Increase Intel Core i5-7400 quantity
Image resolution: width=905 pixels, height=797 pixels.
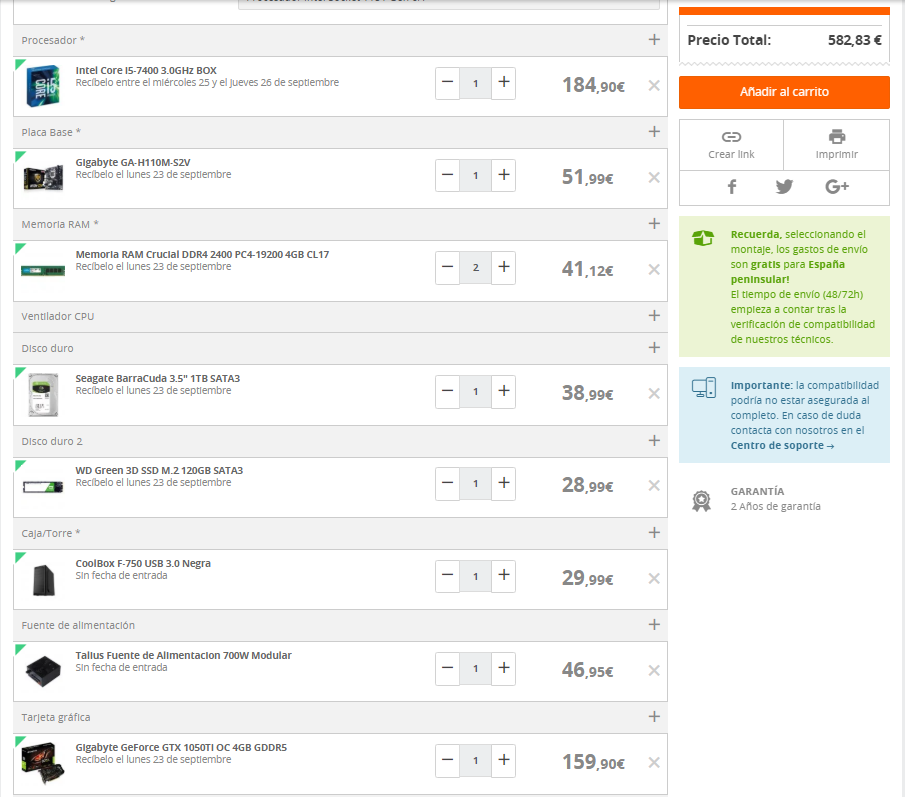click(503, 83)
